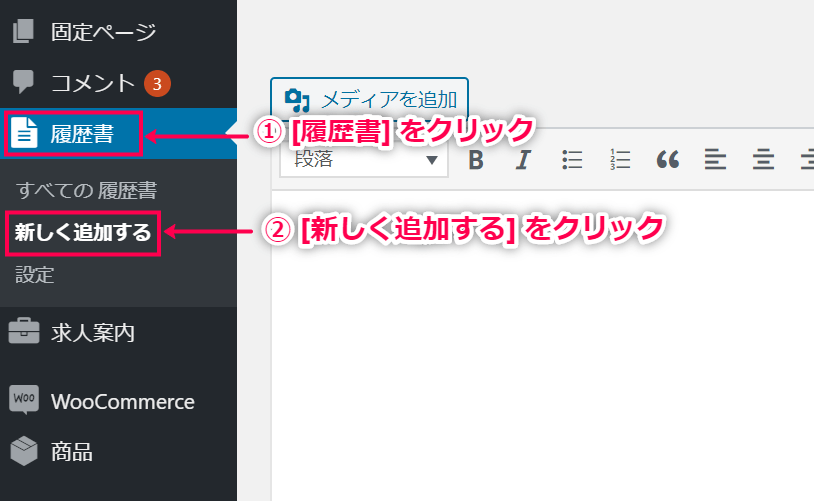Toggle italic formatting

(523, 159)
